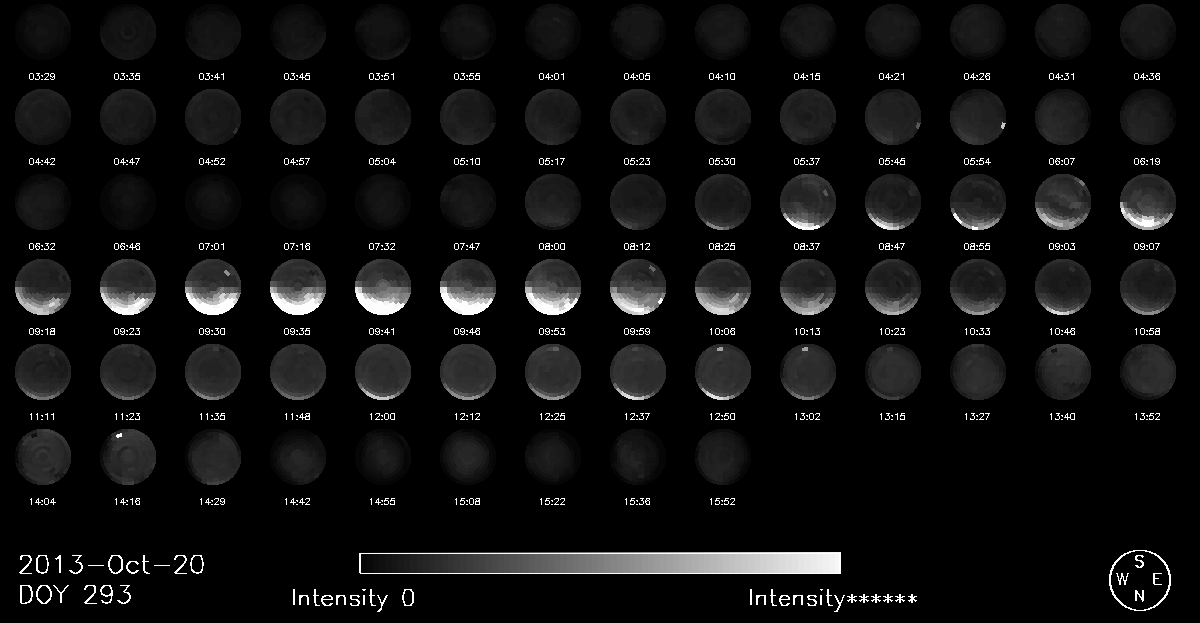This screenshot has height=623, width=1200.
Task: Click the S-W-E-N compass icon
Action: click(x=1138, y=580)
